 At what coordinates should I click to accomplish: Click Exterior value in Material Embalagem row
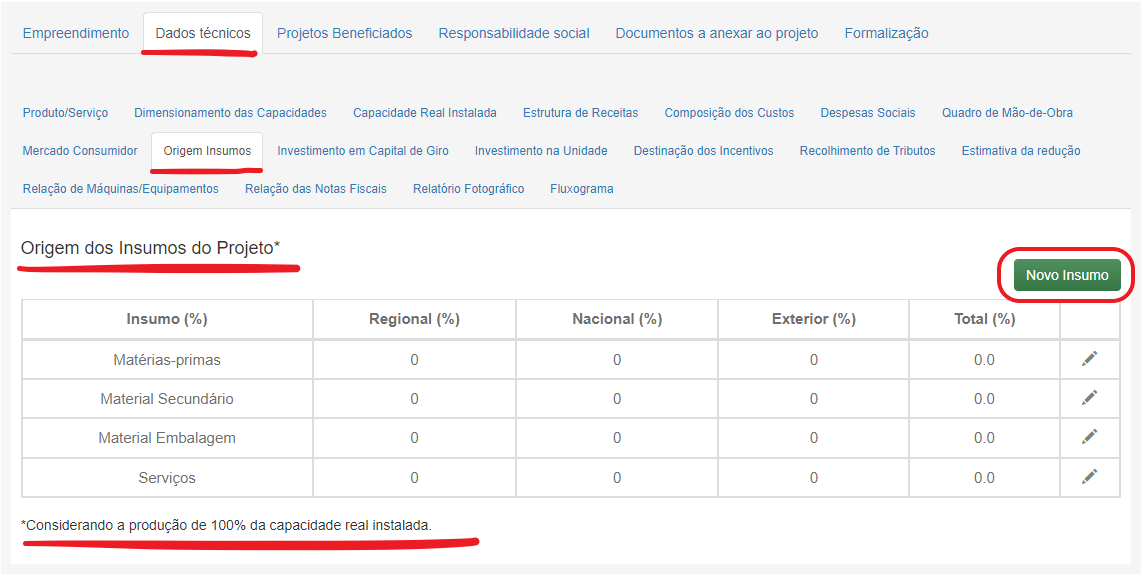pyautogui.click(x=814, y=438)
